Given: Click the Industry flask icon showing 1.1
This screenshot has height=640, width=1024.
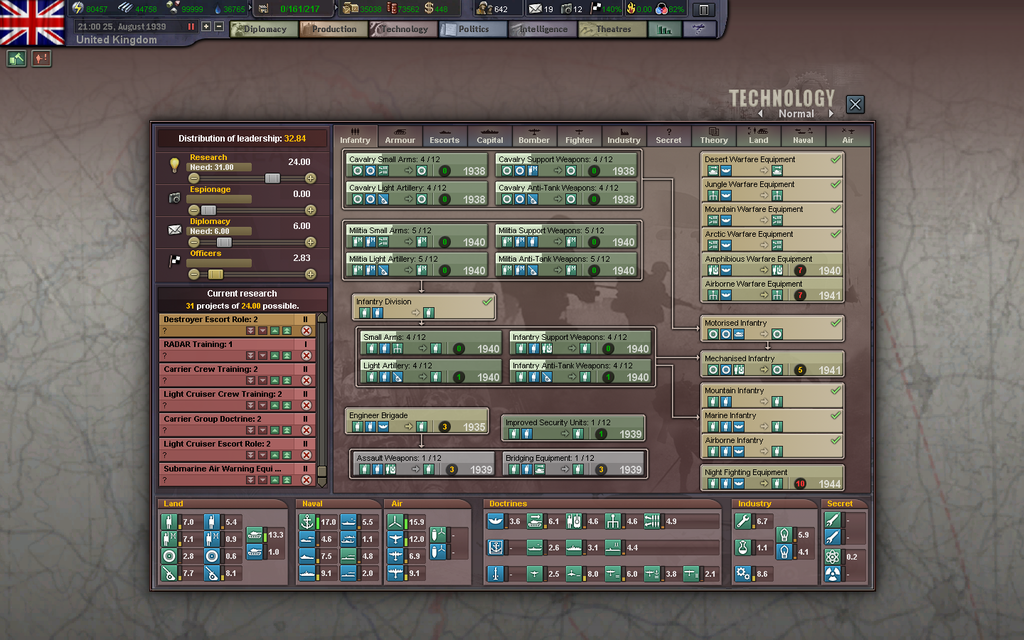Looking at the screenshot, I should tap(743, 547).
